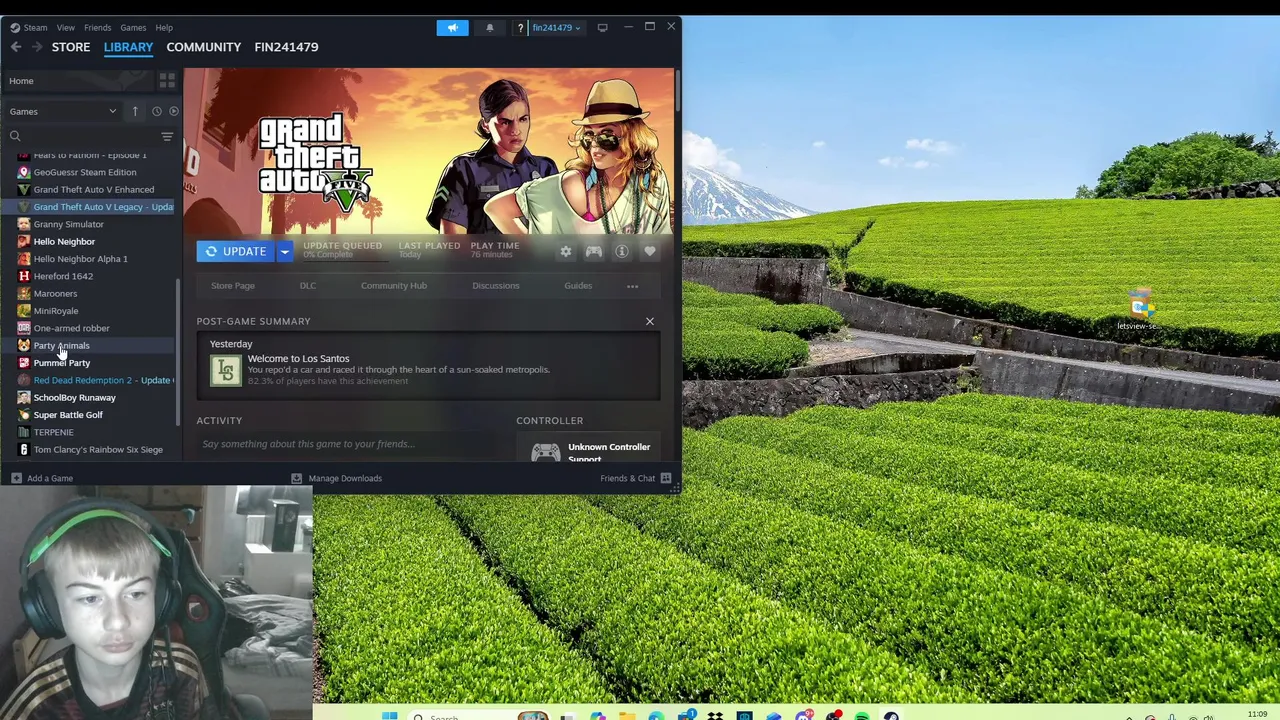Open the Discussions link
Image resolution: width=1280 pixels, height=720 pixels.
(x=496, y=286)
